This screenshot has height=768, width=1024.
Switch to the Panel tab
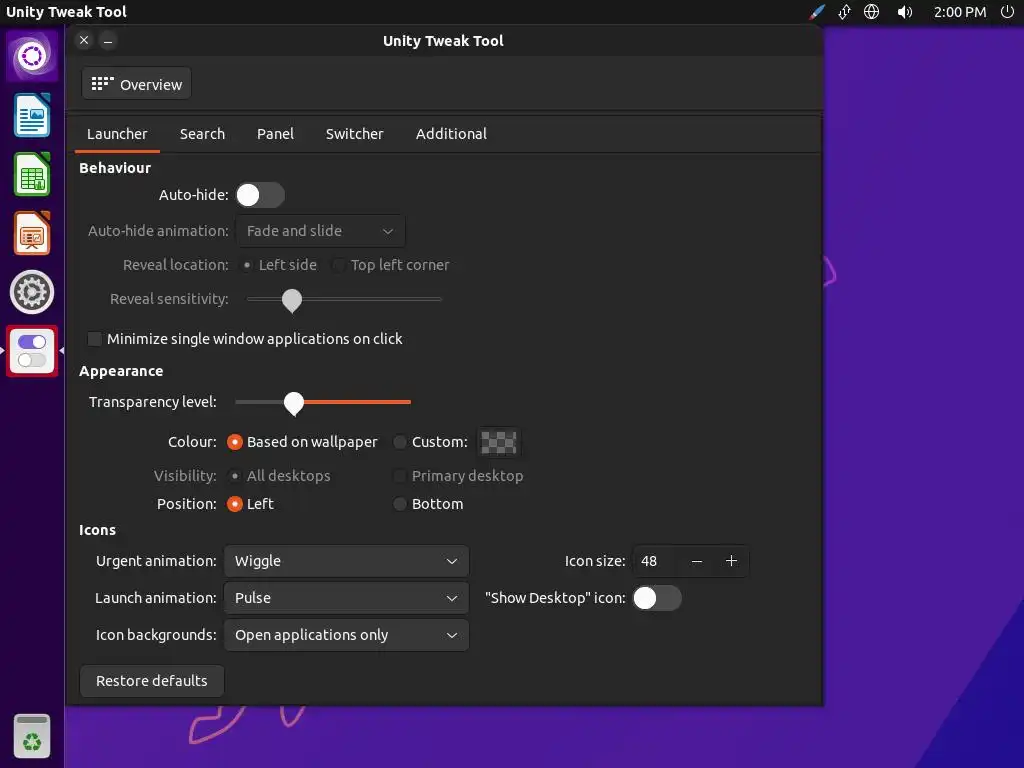(275, 134)
